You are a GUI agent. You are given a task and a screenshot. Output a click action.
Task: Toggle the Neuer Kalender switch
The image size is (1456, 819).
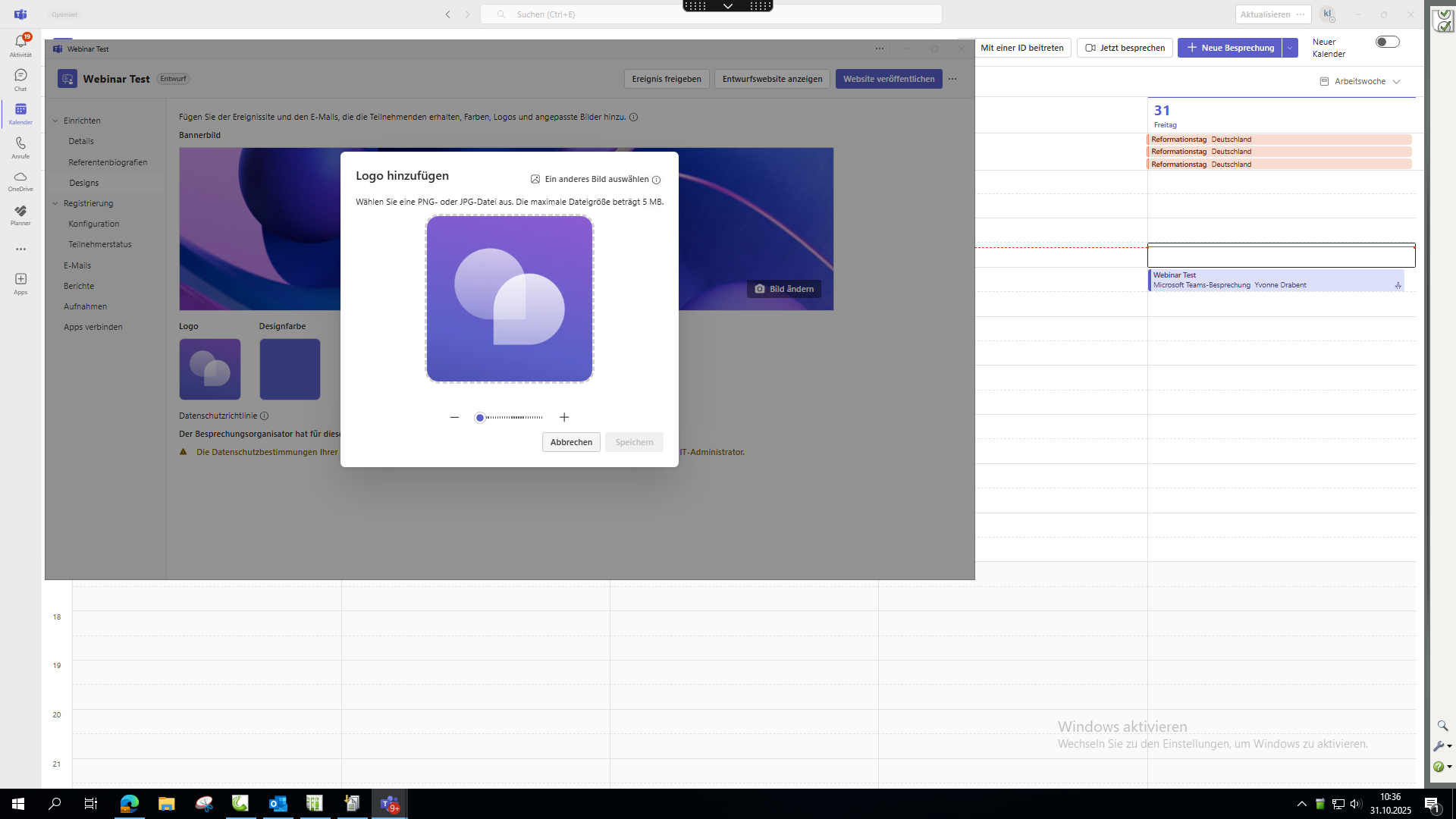[x=1387, y=42]
